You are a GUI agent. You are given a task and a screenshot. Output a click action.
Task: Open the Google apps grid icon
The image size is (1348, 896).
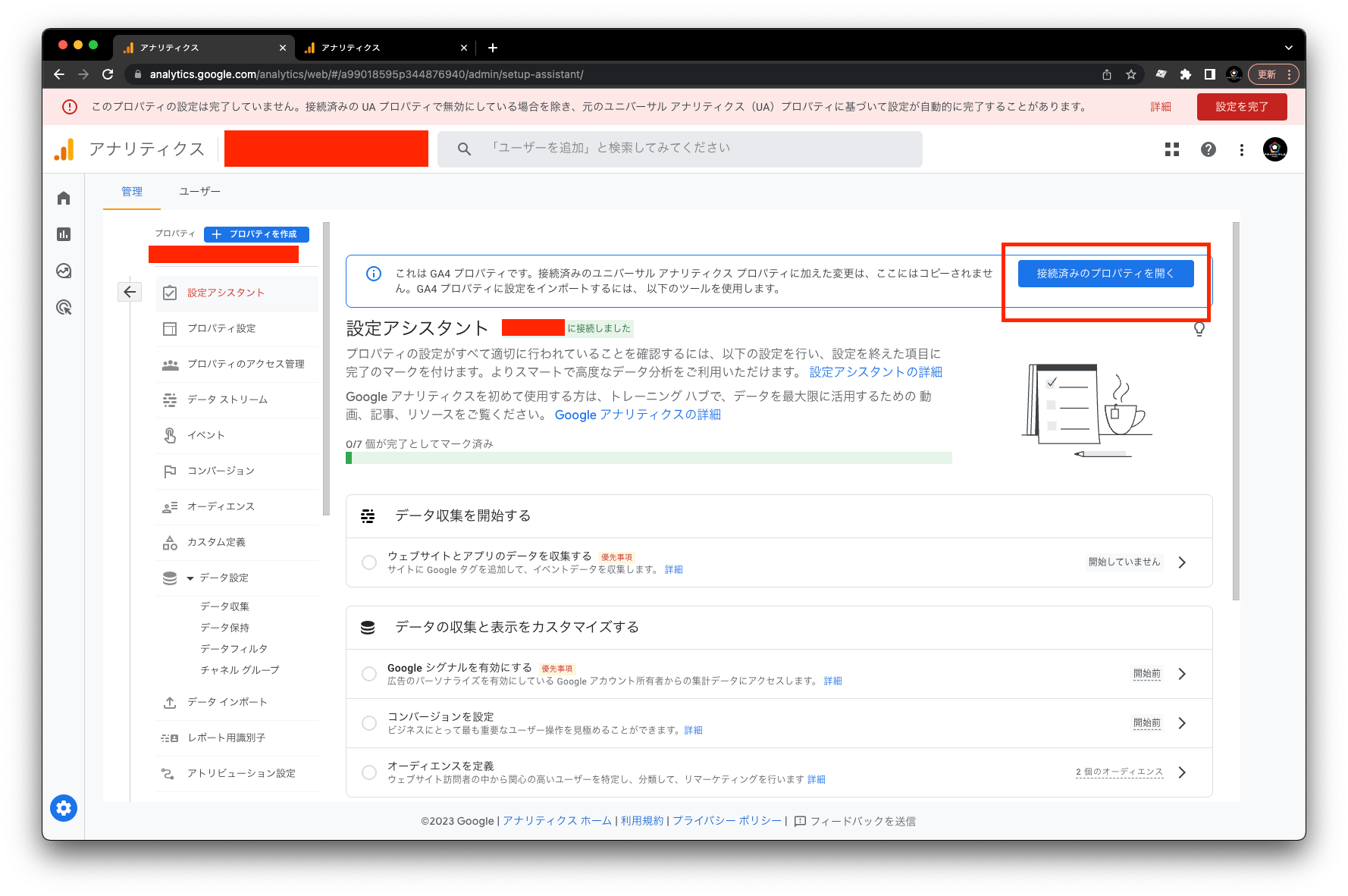point(1172,149)
